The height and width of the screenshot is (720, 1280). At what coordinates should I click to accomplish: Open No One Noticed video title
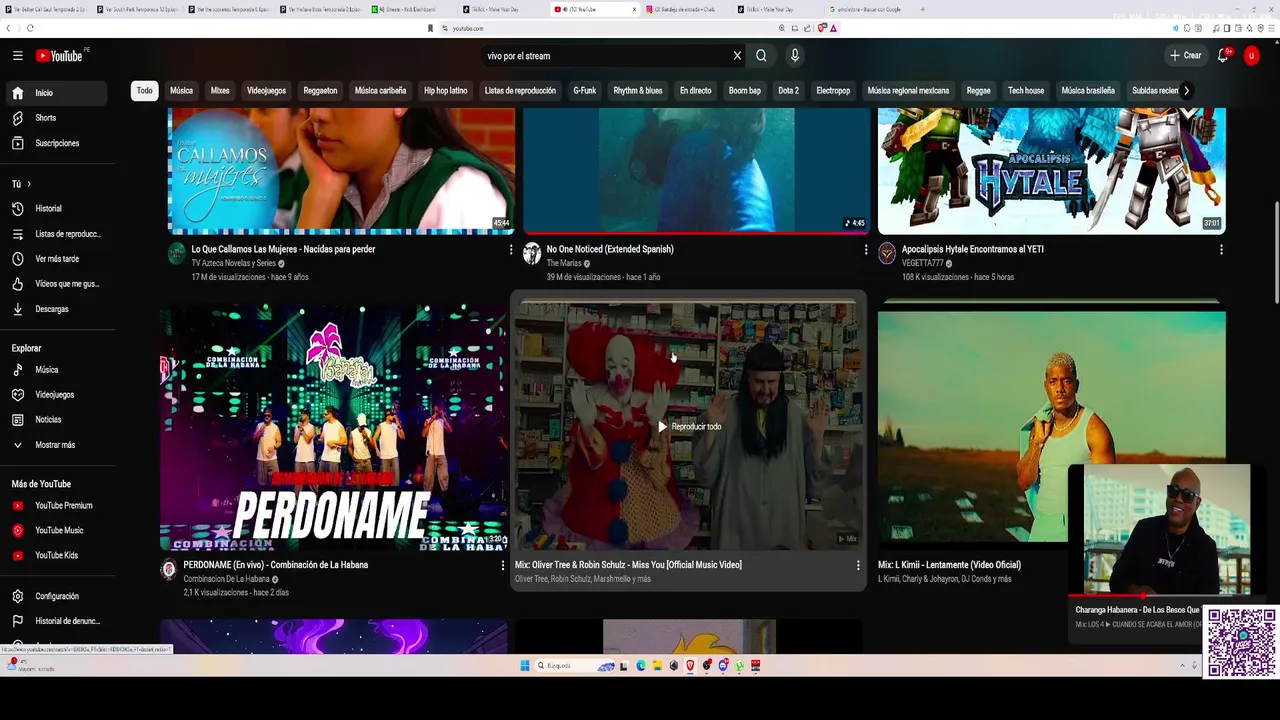click(x=610, y=249)
